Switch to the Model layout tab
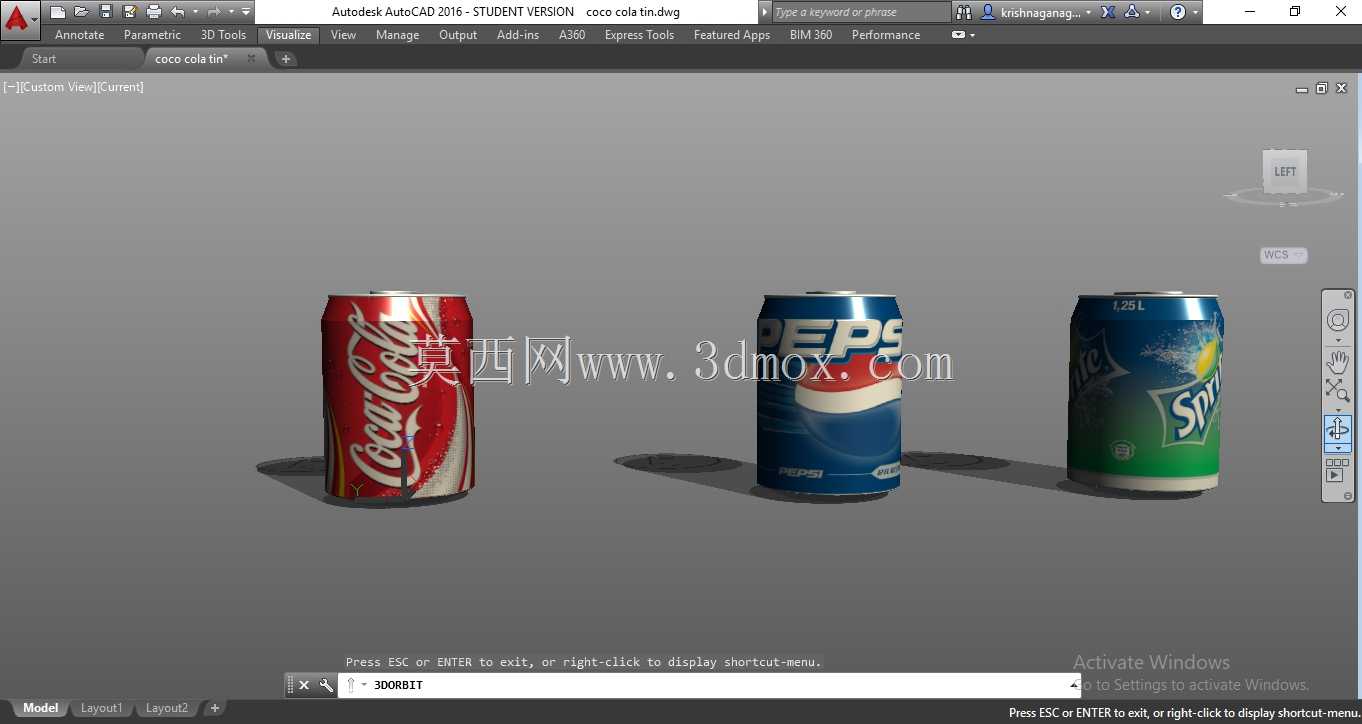The width and height of the screenshot is (1362, 724). point(40,708)
